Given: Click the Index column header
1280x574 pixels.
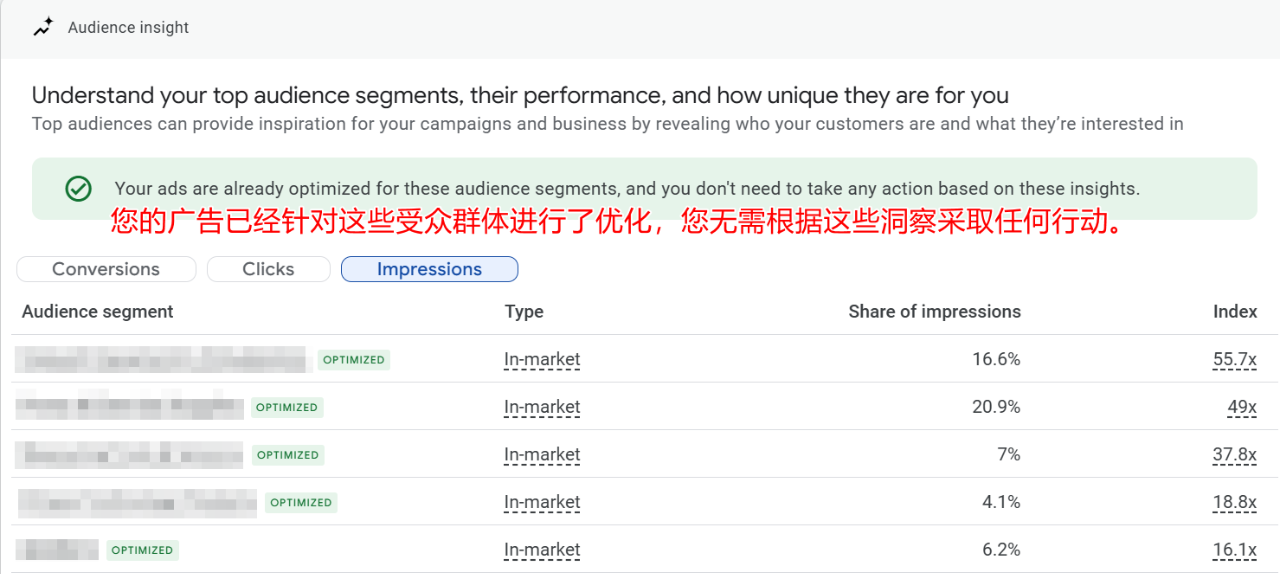Looking at the screenshot, I should coord(1235,311).
